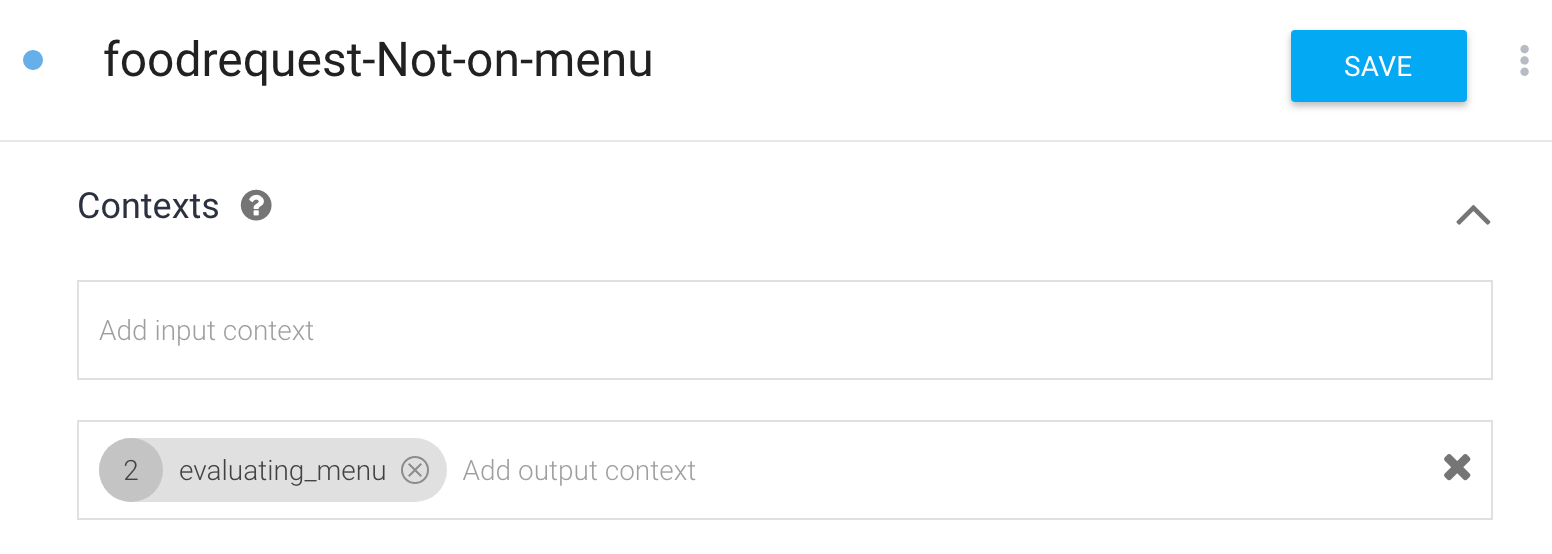Collapse the Contexts section with the chevron
Viewport: 1552px width, 554px height.
[1473, 214]
